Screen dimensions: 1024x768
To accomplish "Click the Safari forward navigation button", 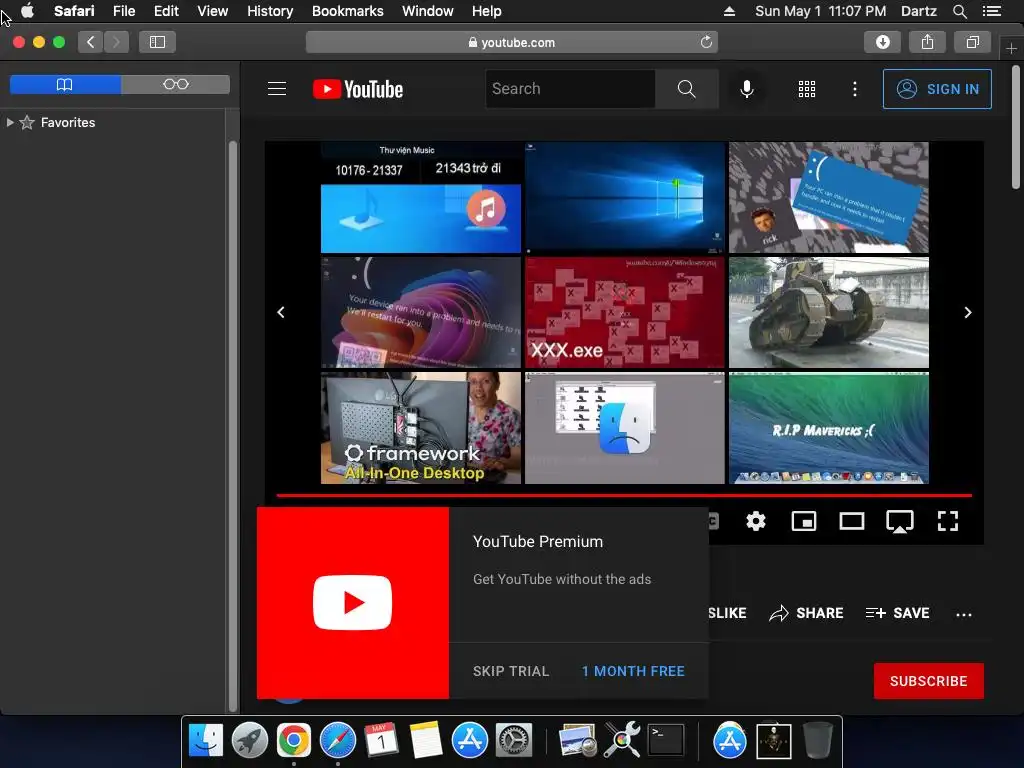I will [116, 42].
